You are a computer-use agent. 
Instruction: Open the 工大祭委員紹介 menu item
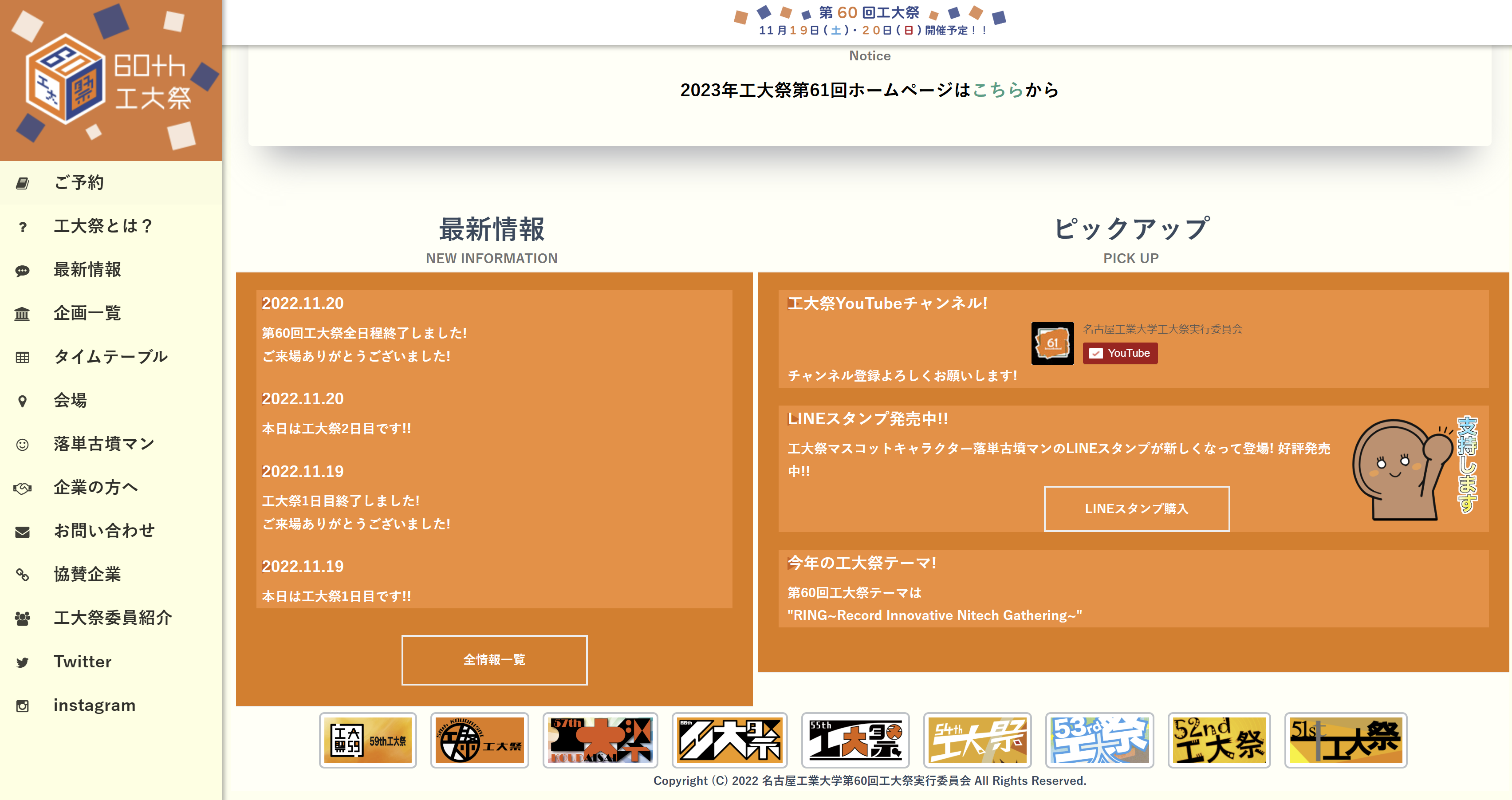(x=112, y=618)
